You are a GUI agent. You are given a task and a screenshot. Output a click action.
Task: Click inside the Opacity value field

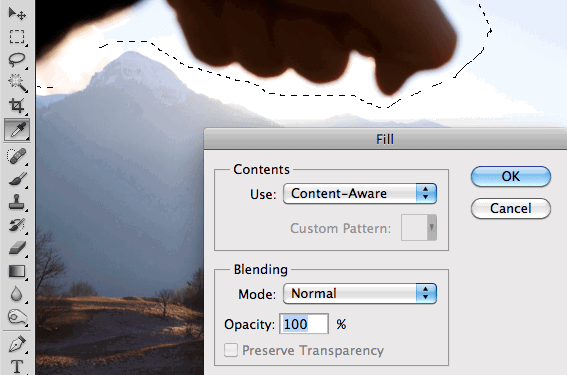[304, 324]
